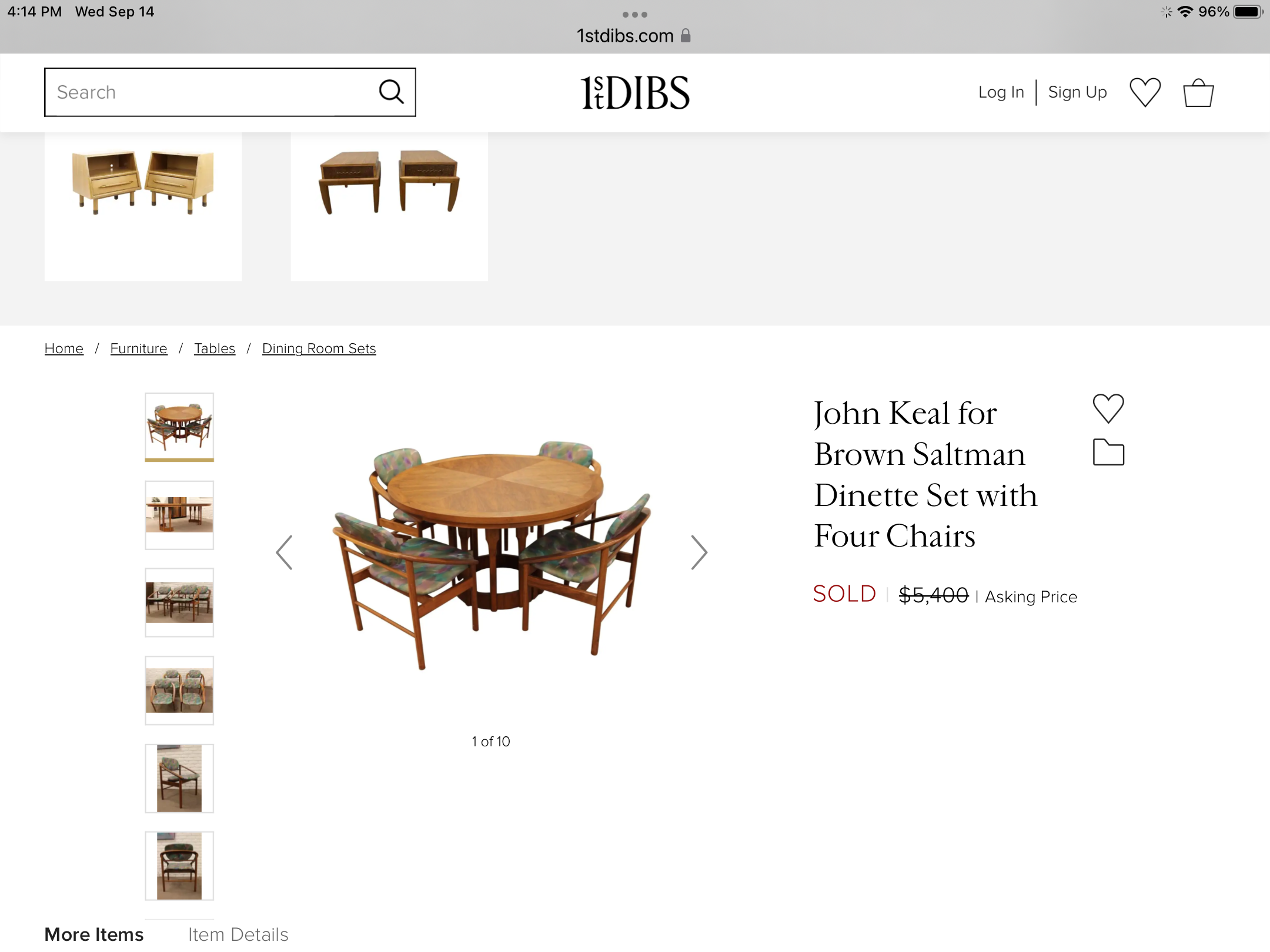Open the Log In link
The image size is (1270, 952).
point(1001,92)
